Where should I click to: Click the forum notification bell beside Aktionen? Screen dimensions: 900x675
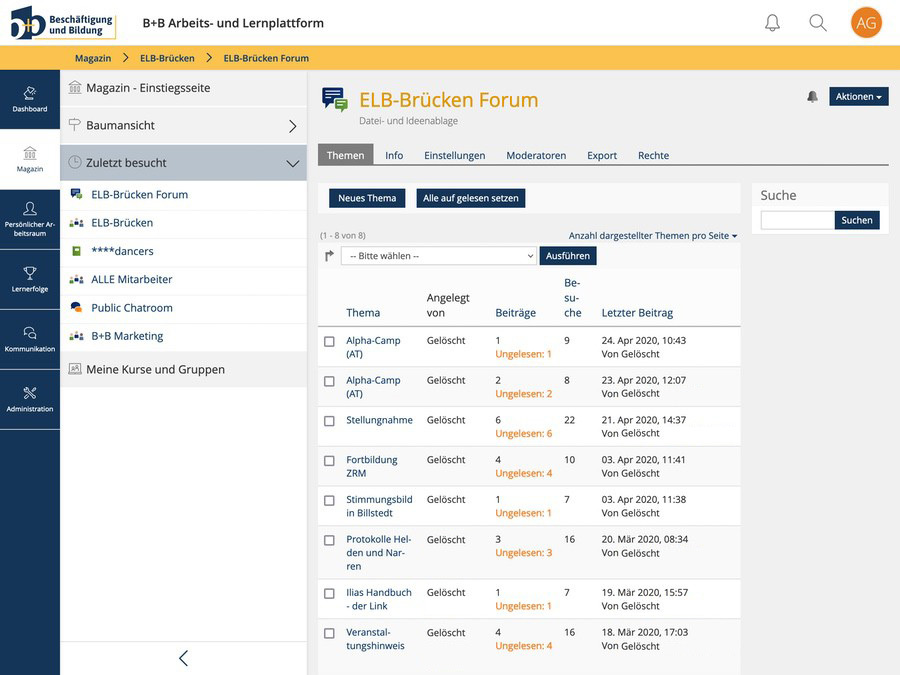click(x=812, y=97)
